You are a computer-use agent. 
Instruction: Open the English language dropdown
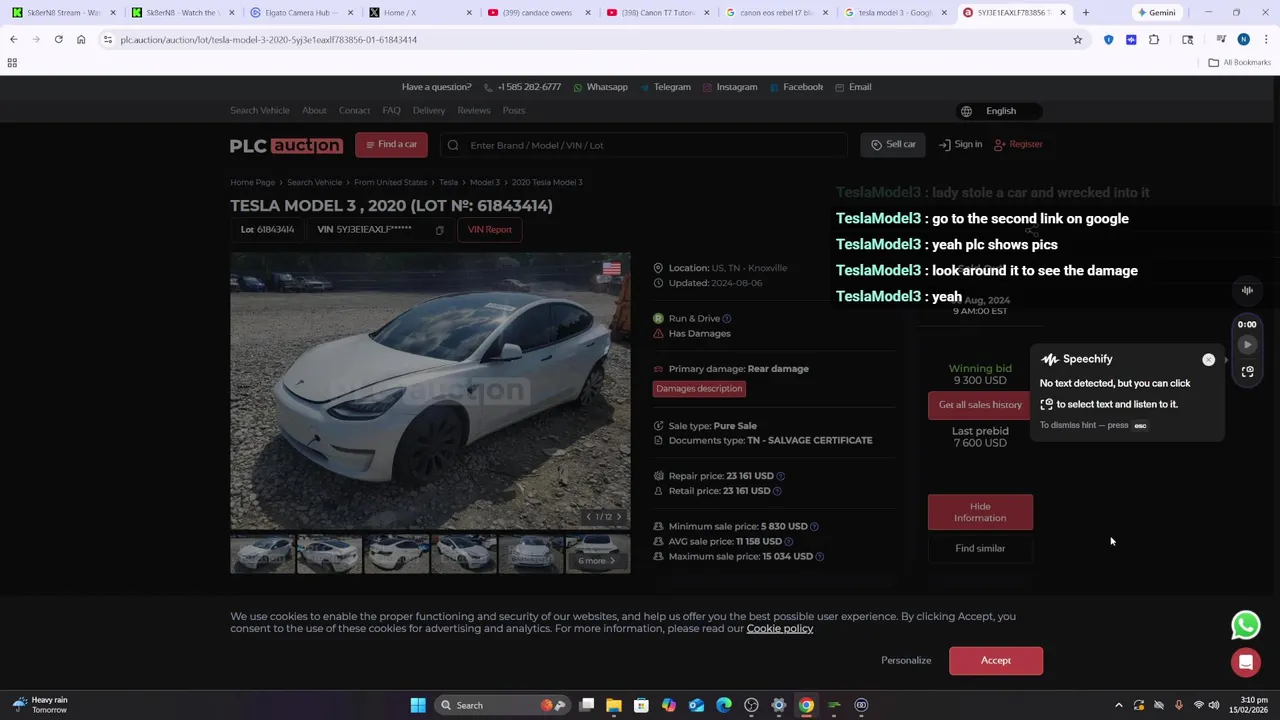[x=1001, y=111]
